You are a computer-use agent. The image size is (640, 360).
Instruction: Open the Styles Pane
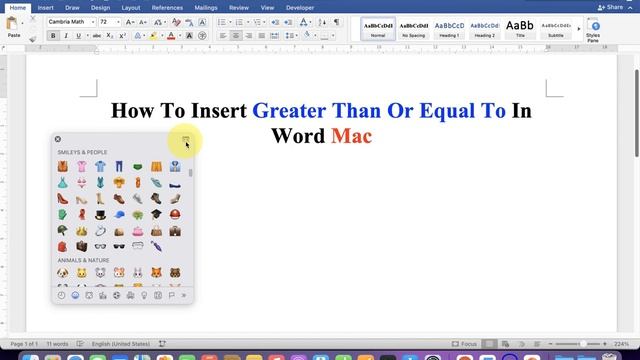[593, 31]
